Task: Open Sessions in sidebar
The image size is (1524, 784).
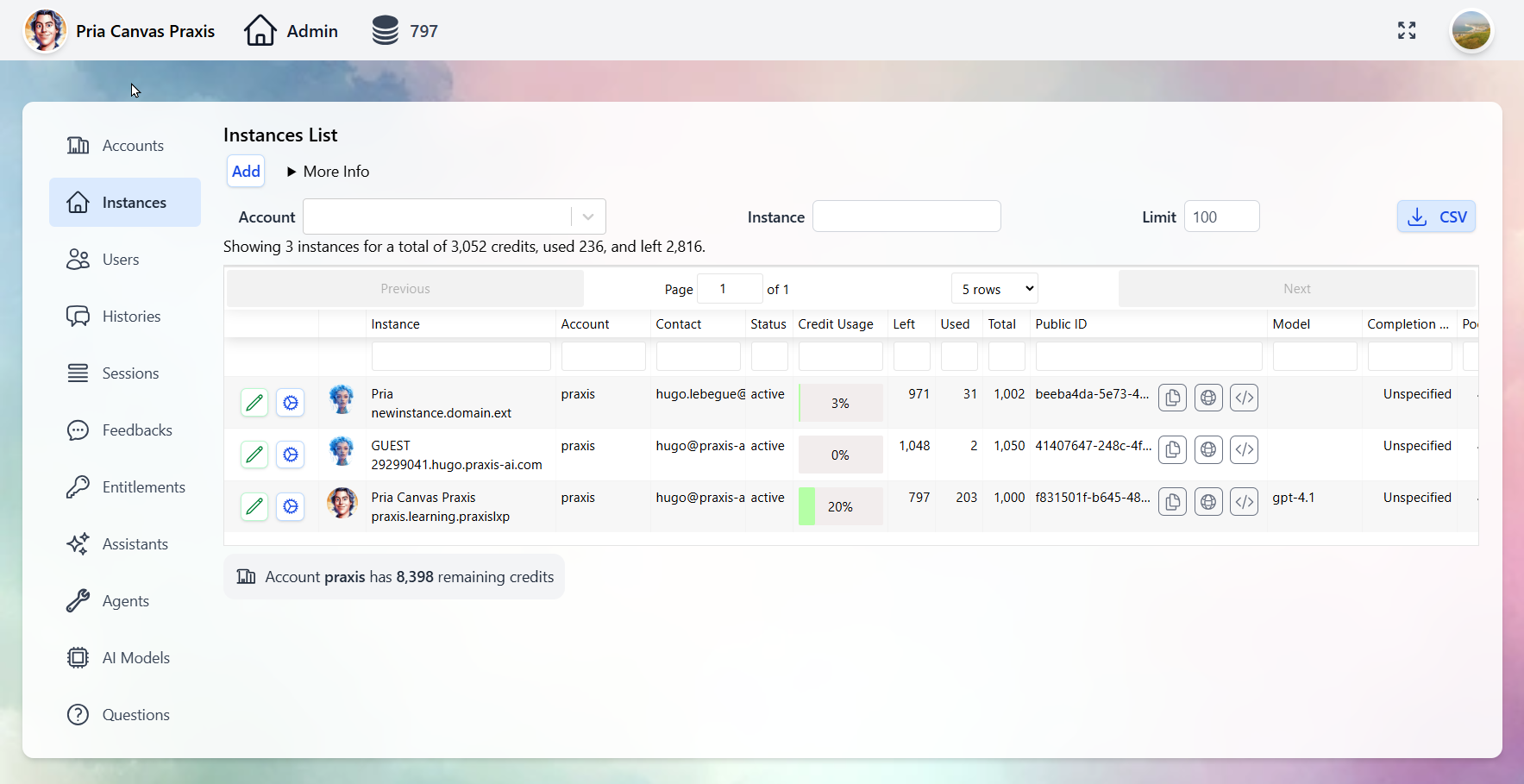Action: click(x=125, y=373)
